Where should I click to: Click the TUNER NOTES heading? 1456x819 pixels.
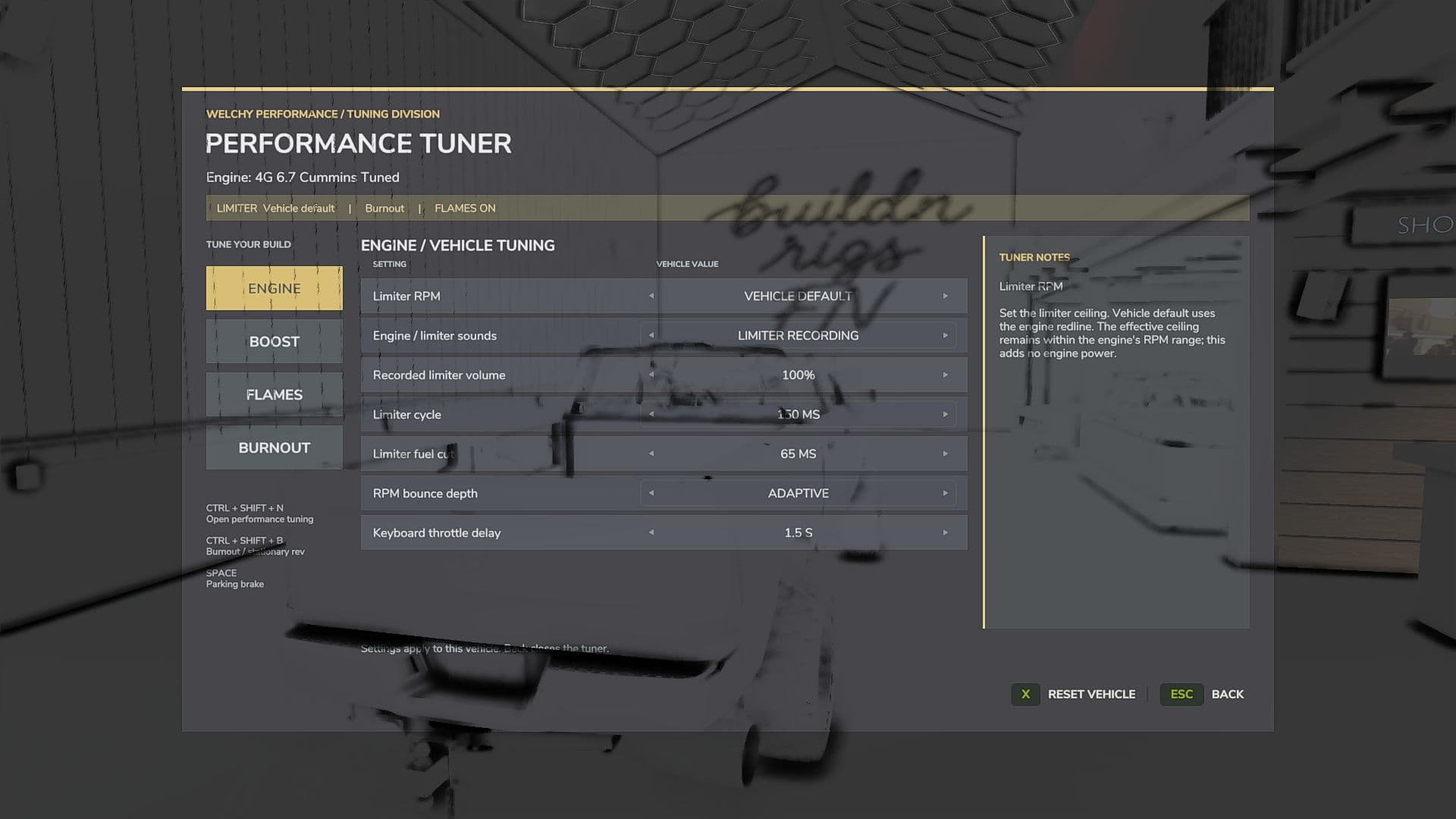[1034, 257]
